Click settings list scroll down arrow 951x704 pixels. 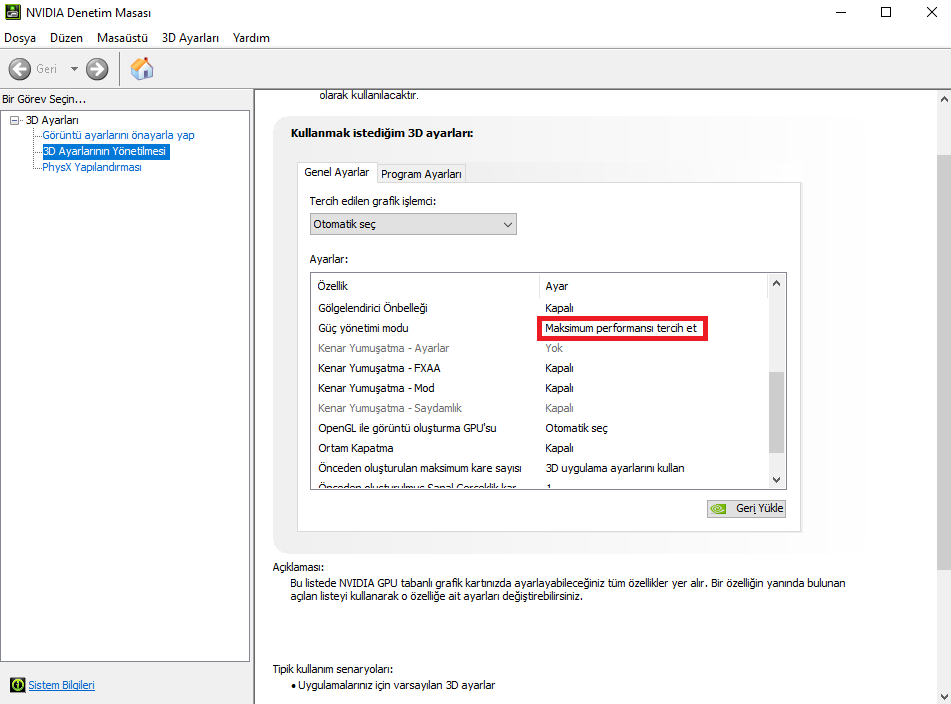tap(776, 480)
